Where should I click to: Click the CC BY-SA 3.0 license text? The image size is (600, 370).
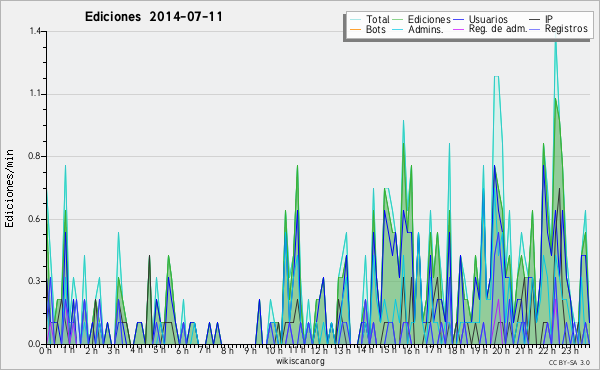569,362
